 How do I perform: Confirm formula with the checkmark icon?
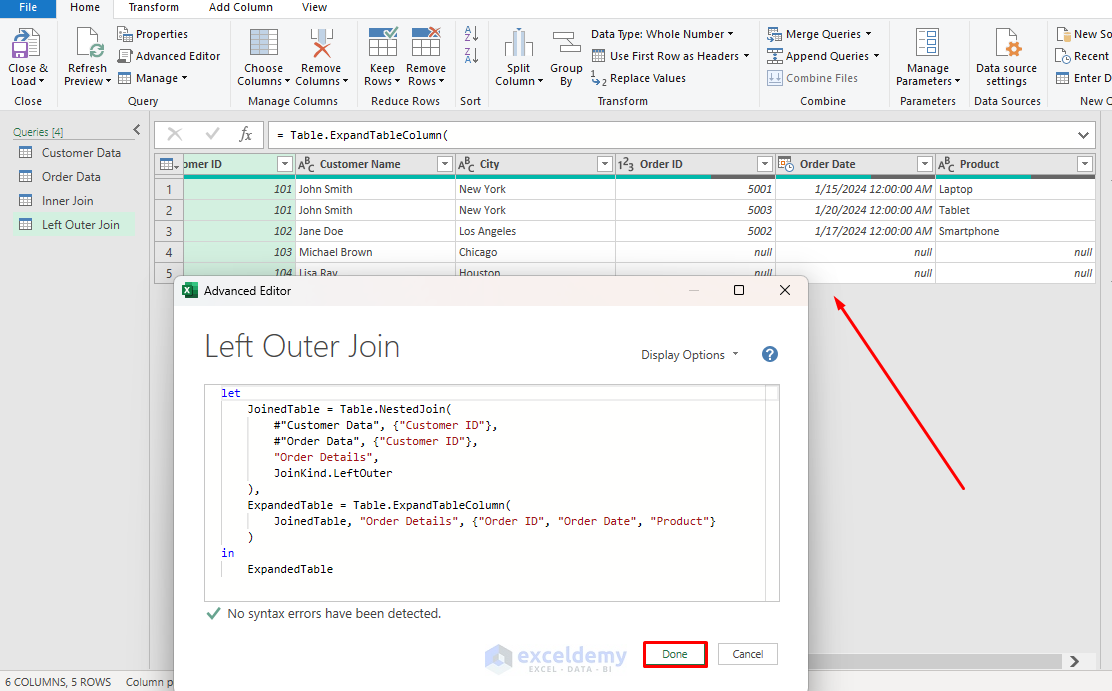(x=211, y=134)
